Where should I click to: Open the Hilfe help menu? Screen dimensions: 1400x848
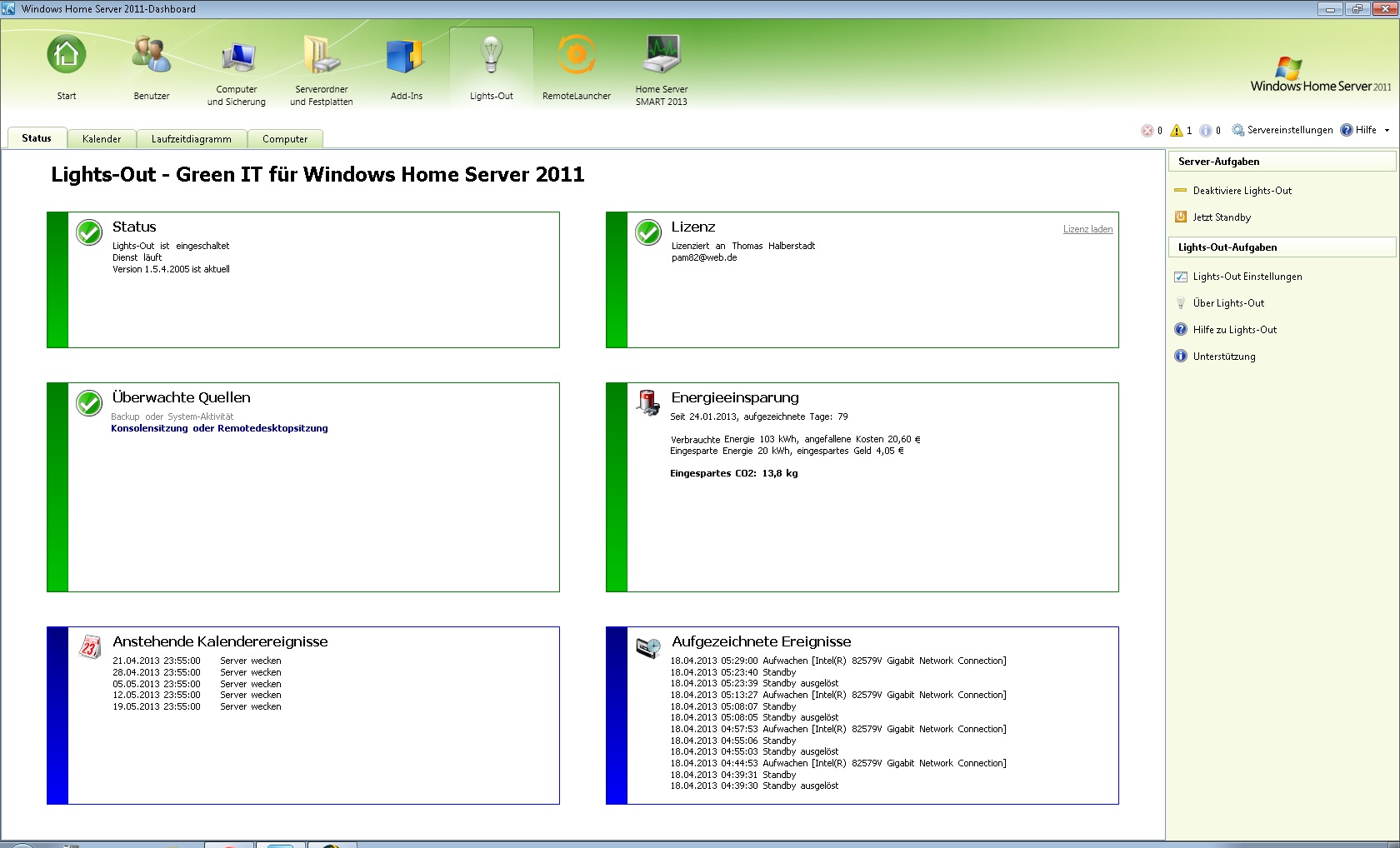point(1358,130)
